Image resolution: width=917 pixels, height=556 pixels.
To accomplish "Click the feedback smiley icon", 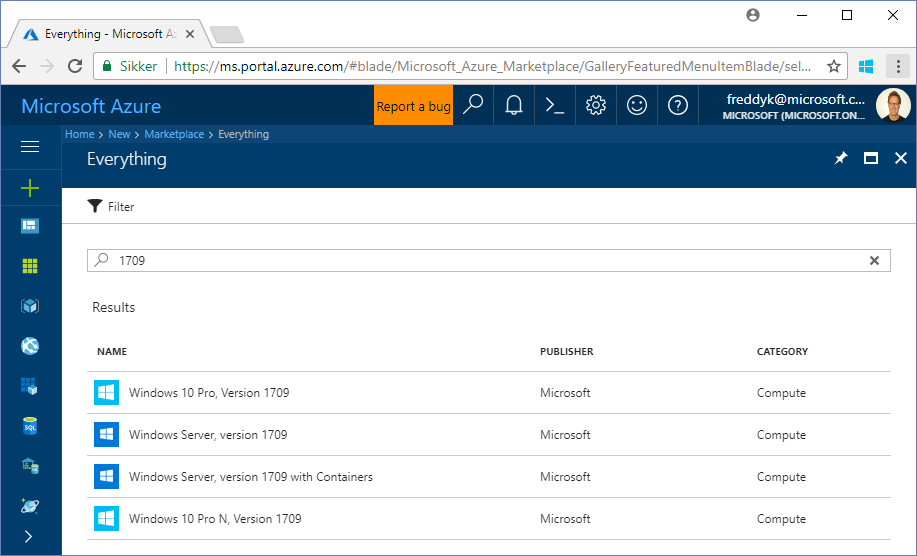I will coord(637,105).
